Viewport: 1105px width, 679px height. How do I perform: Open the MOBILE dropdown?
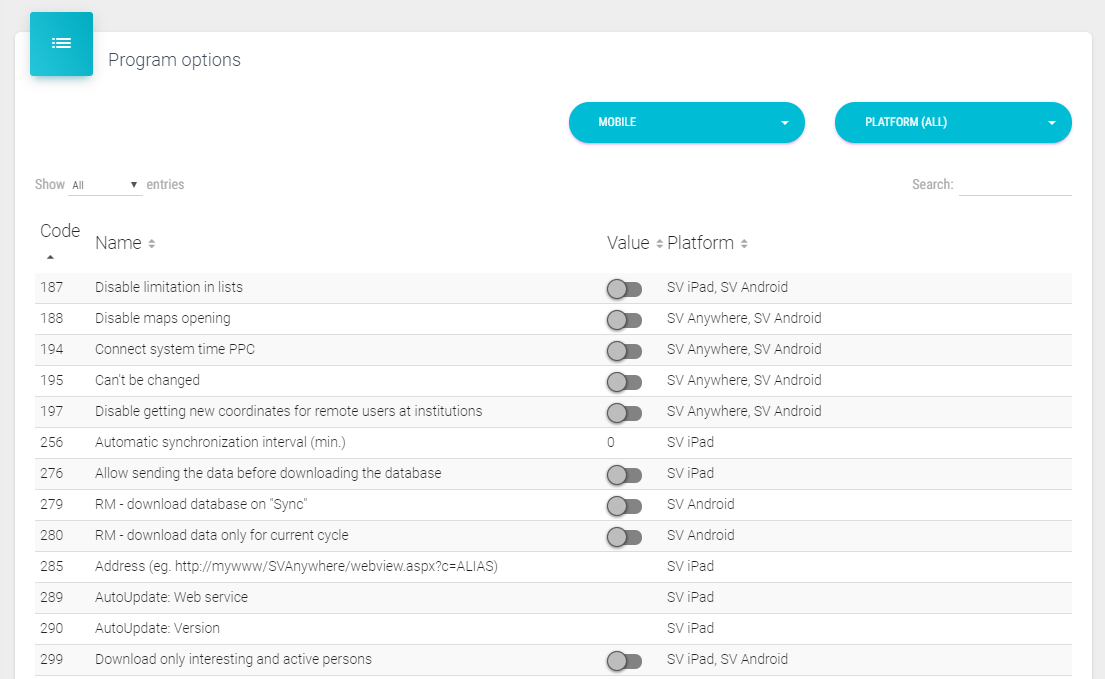point(686,123)
